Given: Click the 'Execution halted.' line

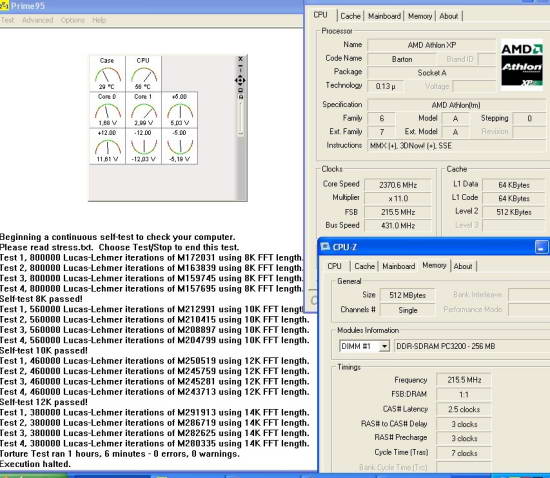Looking at the screenshot, I should (35, 464).
